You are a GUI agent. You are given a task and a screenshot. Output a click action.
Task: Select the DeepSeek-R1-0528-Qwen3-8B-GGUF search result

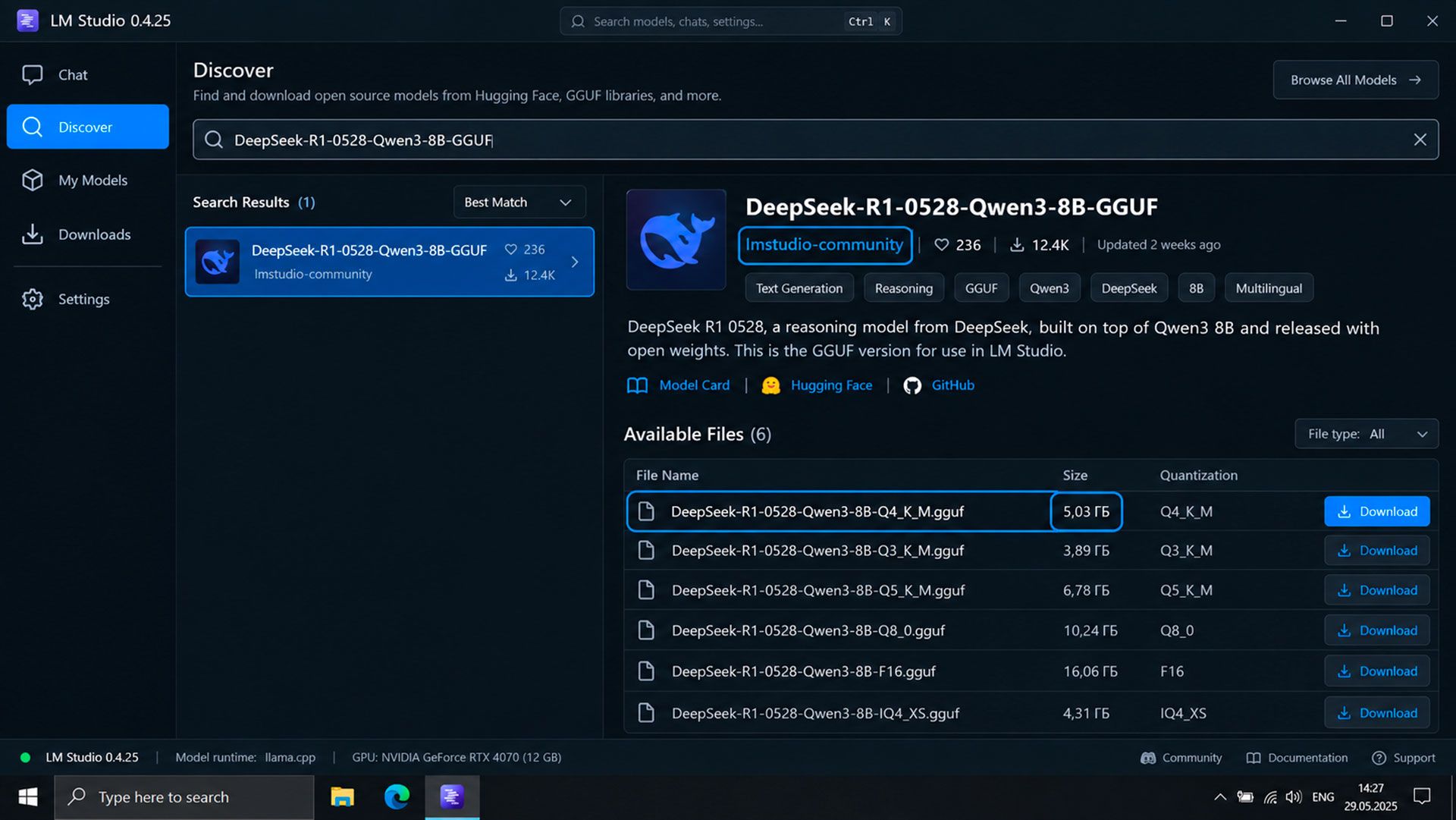click(x=390, y=262)
